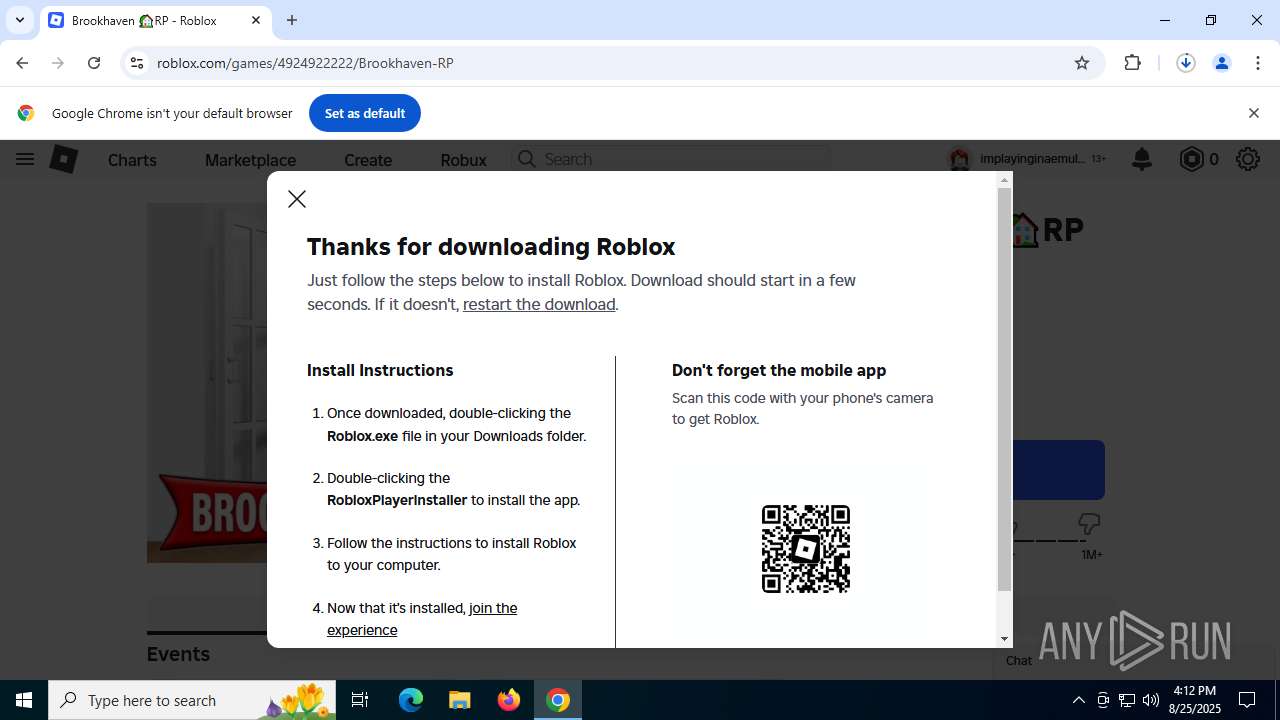The width and height of the screenshot is (1280, 720).
Task: Select Robux in the navigation bar
Action: (463, 160)
